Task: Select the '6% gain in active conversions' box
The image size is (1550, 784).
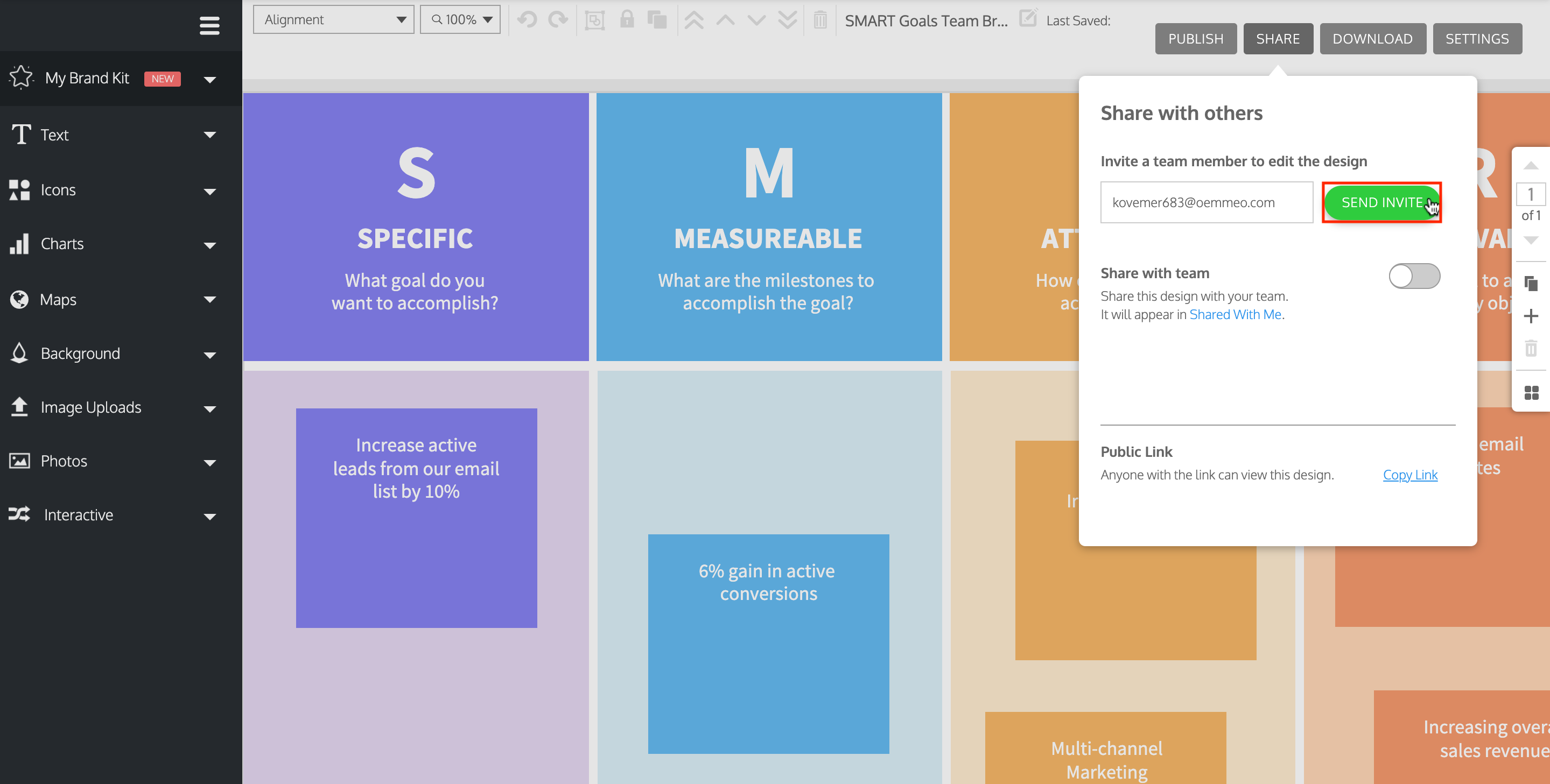Action: coord(768,644)
